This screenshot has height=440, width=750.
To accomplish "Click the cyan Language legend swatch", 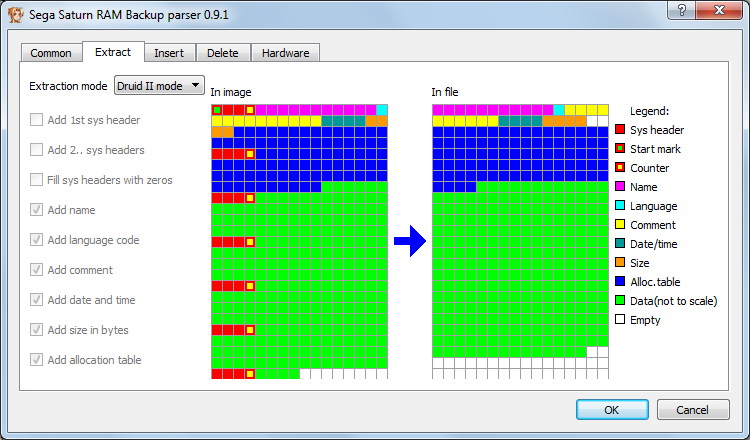I will [x=620, y=206].
